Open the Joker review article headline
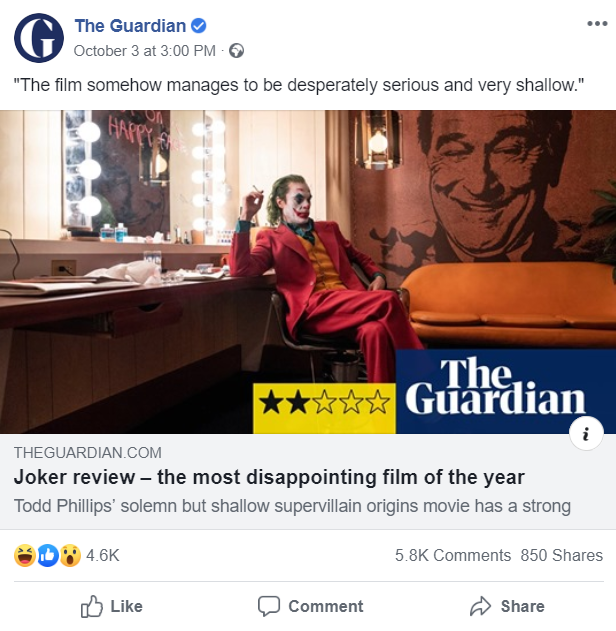The width and height of the screenshot is (616, 631). pyautogui.click(x=269, y=477)
